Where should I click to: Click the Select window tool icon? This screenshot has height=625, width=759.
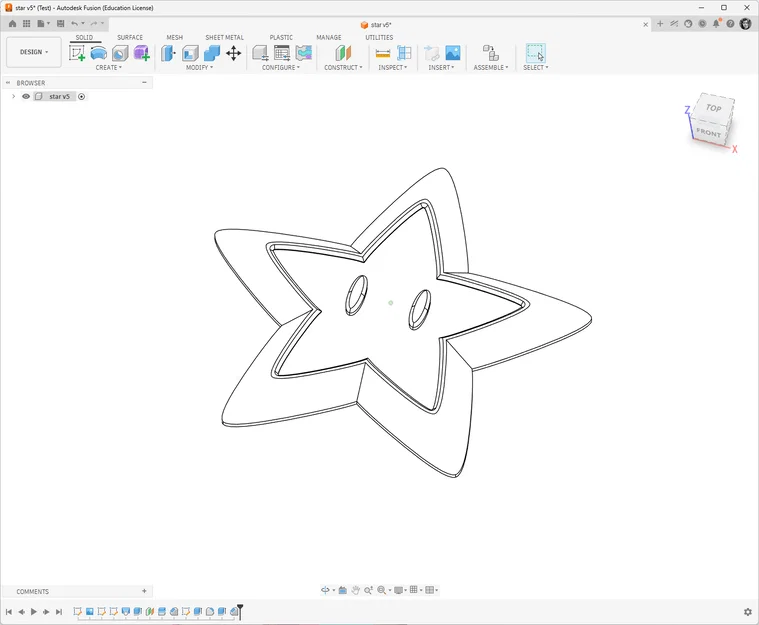coord(535,53)
